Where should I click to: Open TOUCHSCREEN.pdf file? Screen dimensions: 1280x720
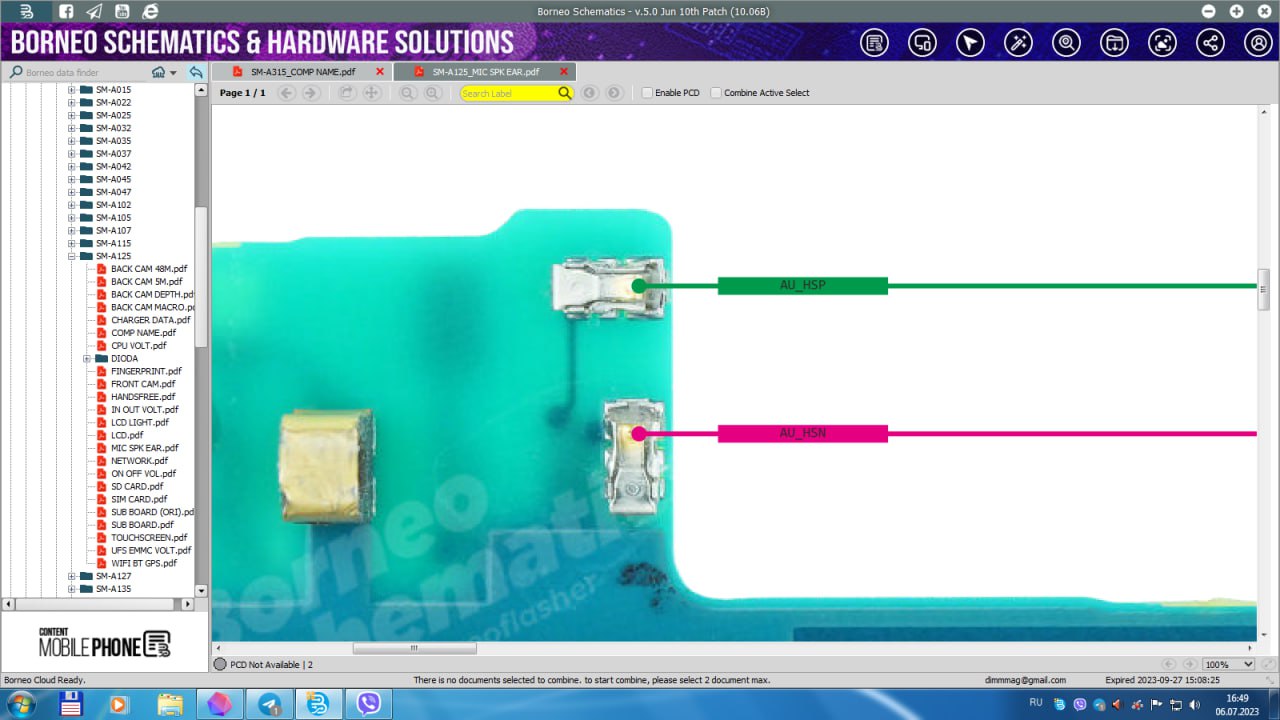(150, 538)
